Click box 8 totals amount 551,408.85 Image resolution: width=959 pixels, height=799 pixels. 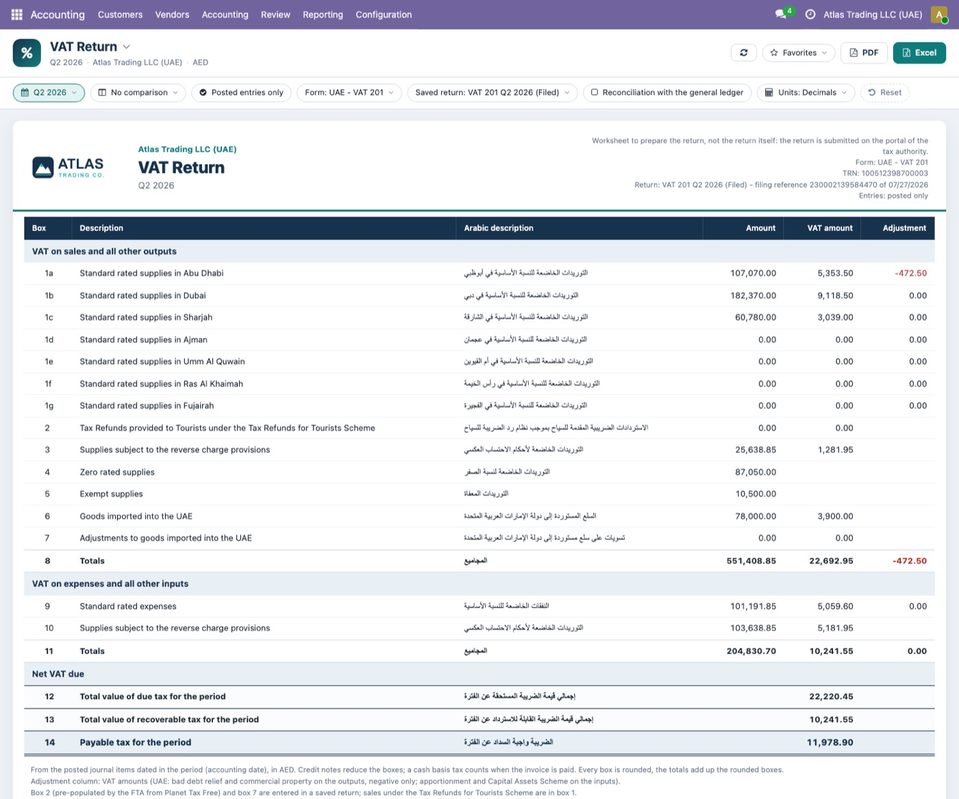click(x=751, y=560)
